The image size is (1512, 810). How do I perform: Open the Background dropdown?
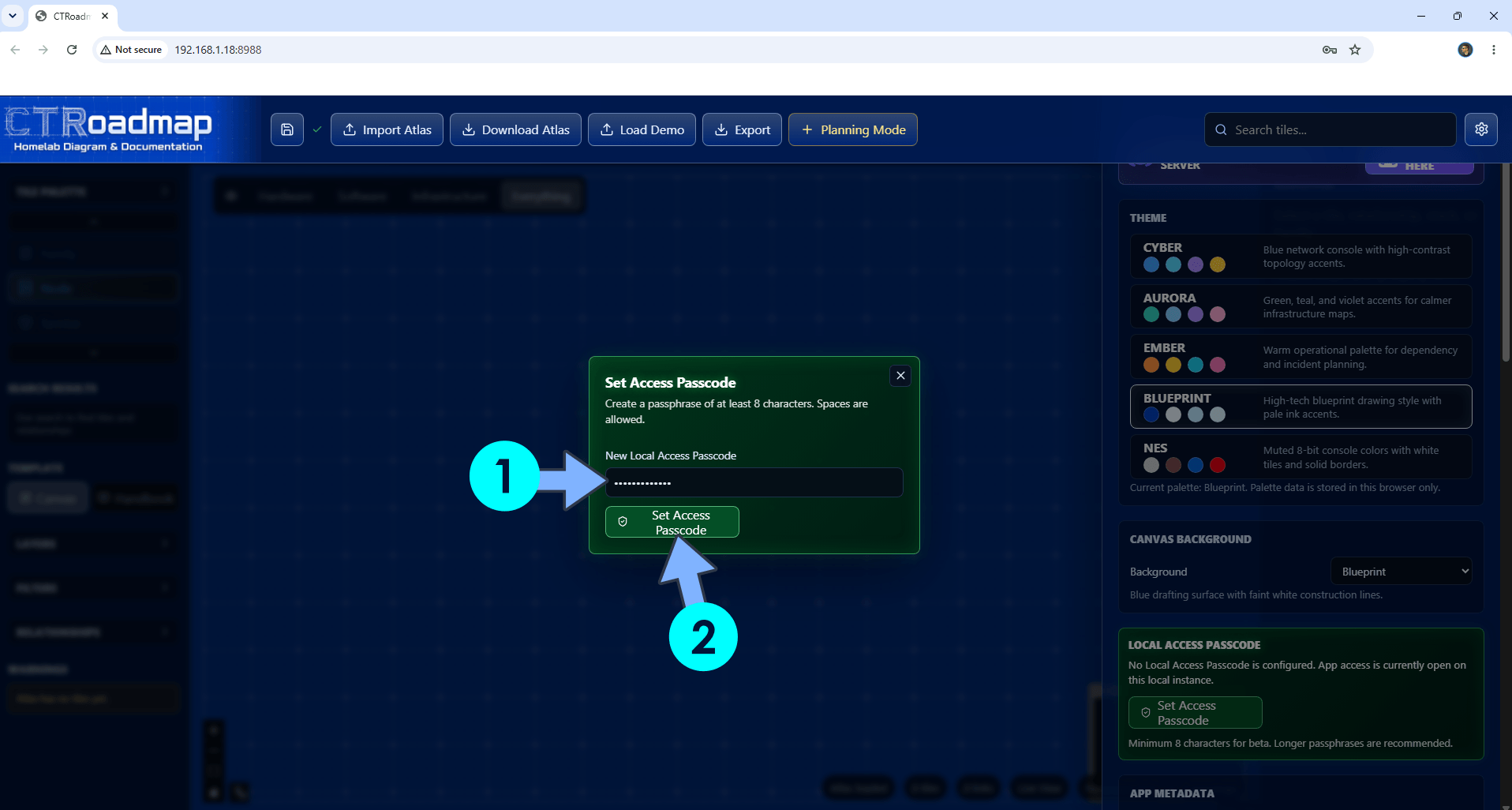(x=1401, y=572)
